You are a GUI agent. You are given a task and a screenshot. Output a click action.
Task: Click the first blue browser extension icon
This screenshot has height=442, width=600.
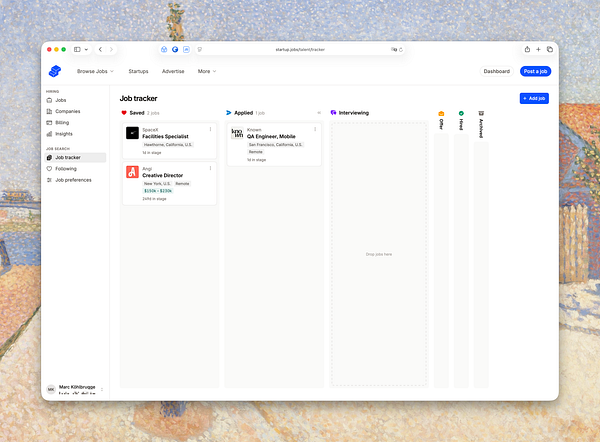[x=164, y=49]
